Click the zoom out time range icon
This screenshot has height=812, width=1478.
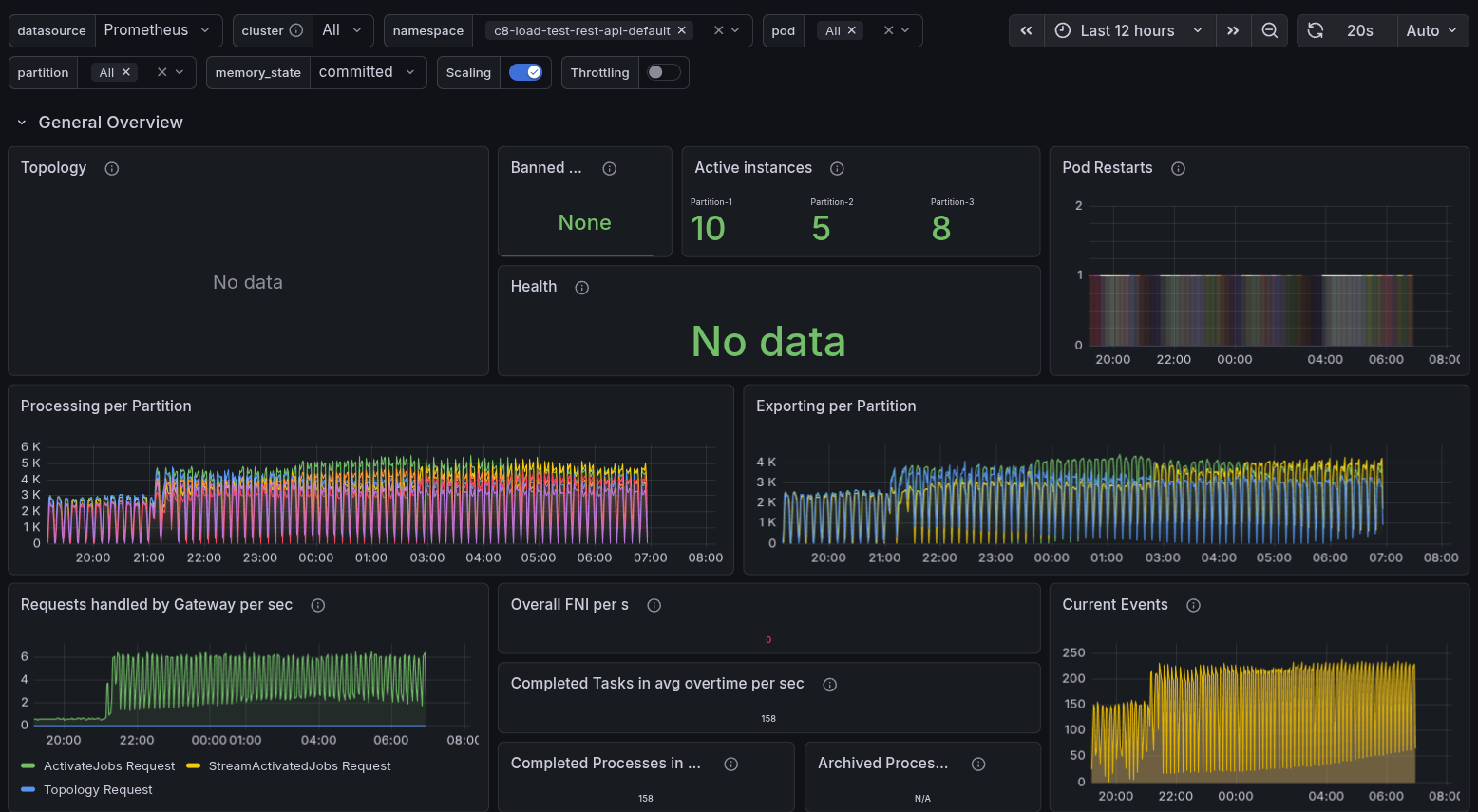(1269, 30)
